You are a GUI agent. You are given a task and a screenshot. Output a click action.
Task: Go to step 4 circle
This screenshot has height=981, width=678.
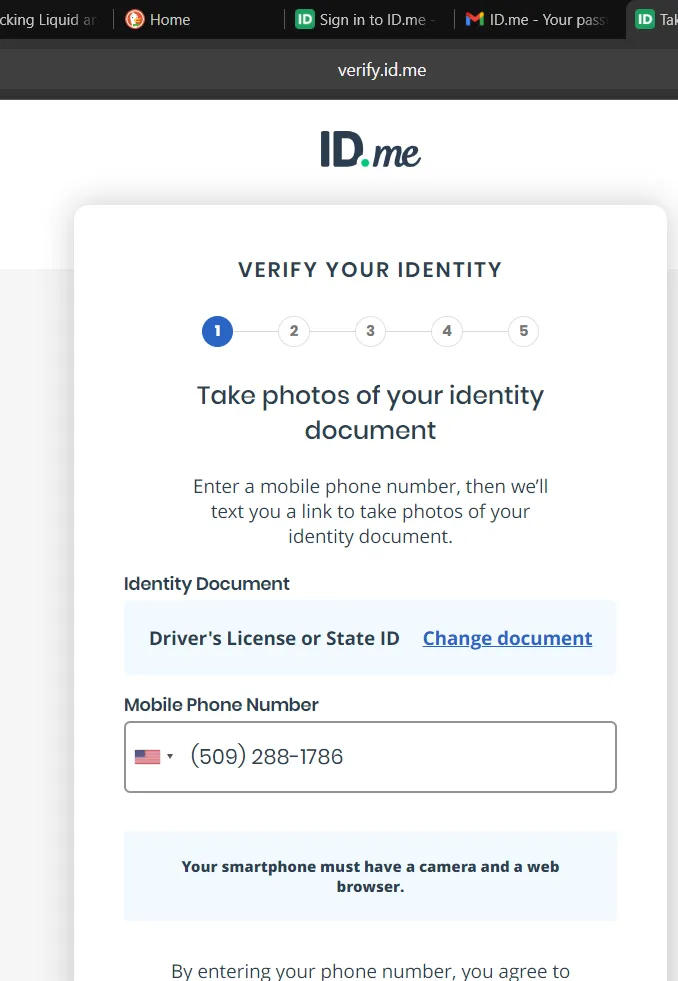pyautogui.click(x=447, y=331)
